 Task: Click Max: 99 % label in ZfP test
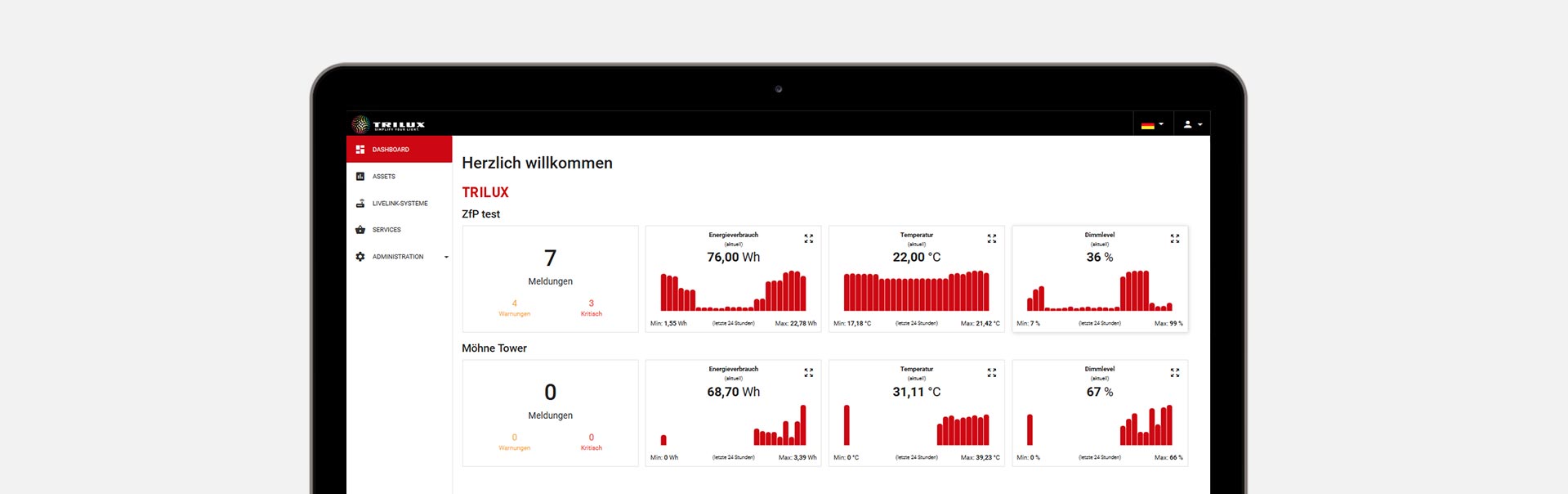(1168, 324)
